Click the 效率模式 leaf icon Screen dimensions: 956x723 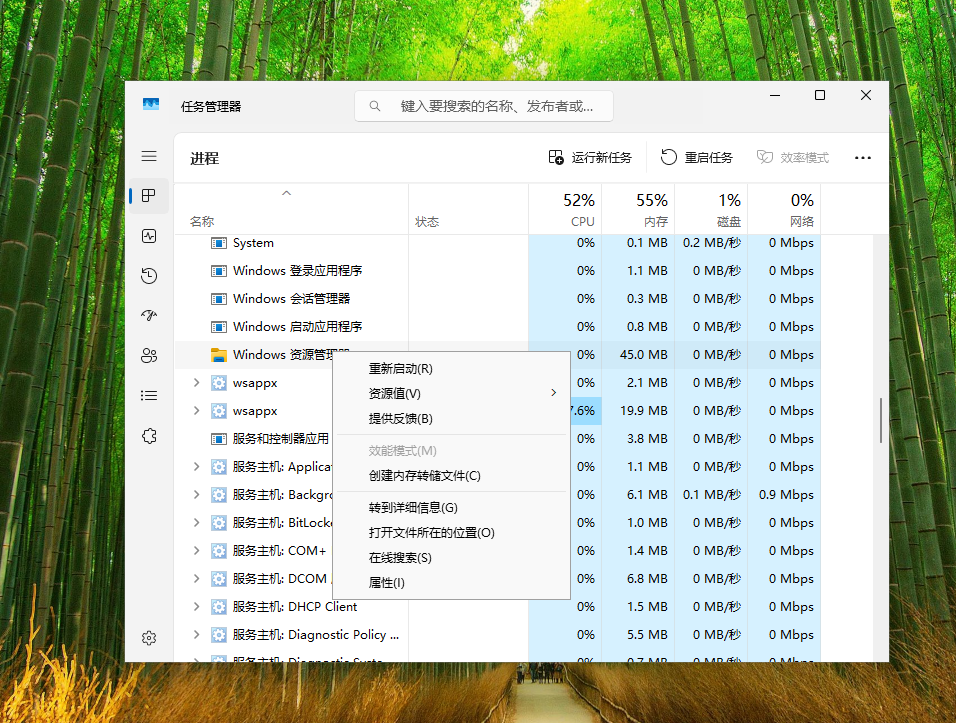(765, 157)
